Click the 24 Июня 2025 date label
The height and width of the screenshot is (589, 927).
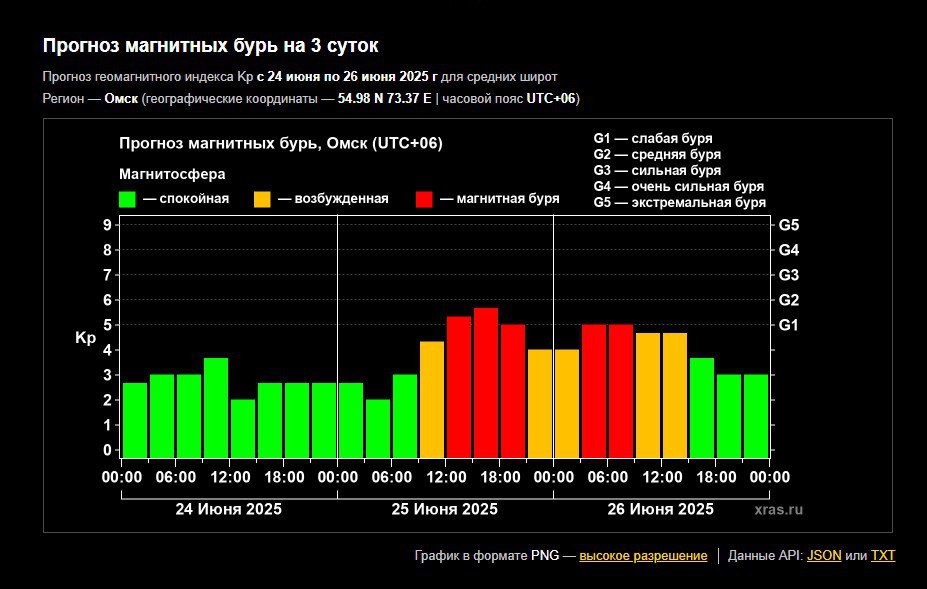(229, 509)
